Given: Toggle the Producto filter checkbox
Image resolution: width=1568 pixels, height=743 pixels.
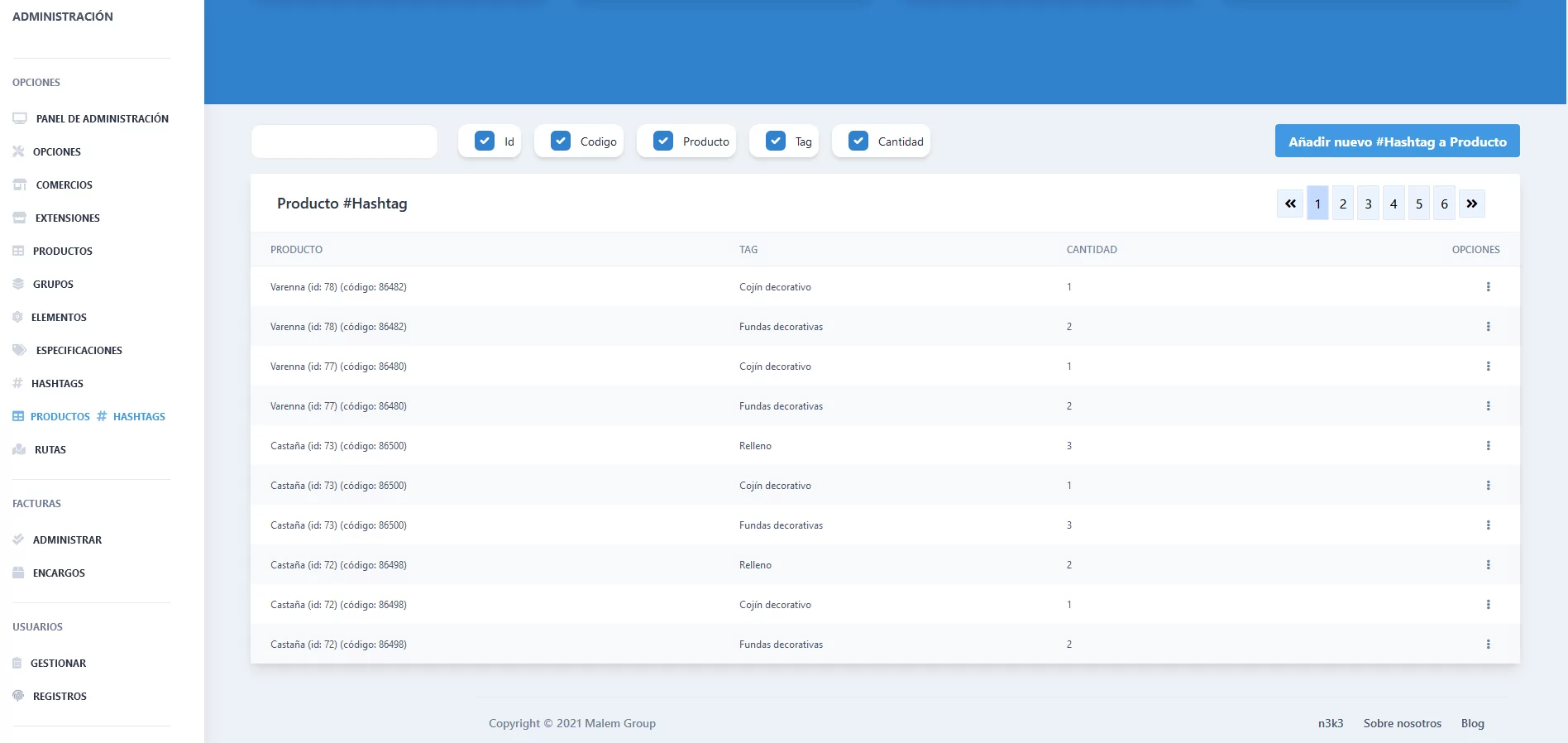Looking at the screenshot, I should pyautogui.click(x=663, y=141).
